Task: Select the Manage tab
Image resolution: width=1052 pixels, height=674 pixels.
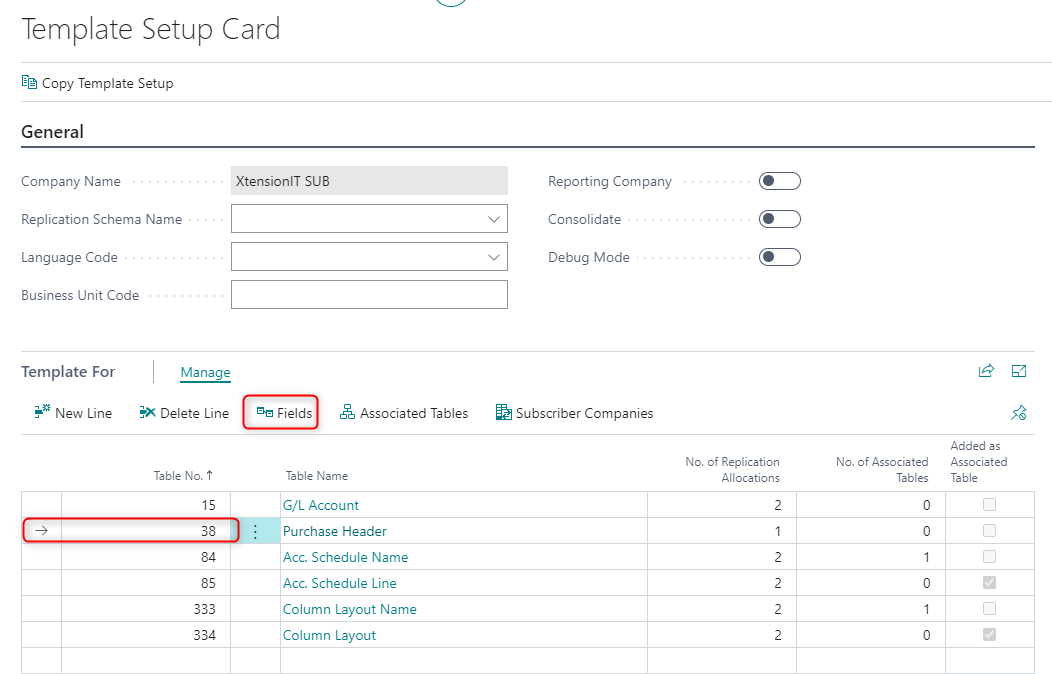Action: click(205, 372)
